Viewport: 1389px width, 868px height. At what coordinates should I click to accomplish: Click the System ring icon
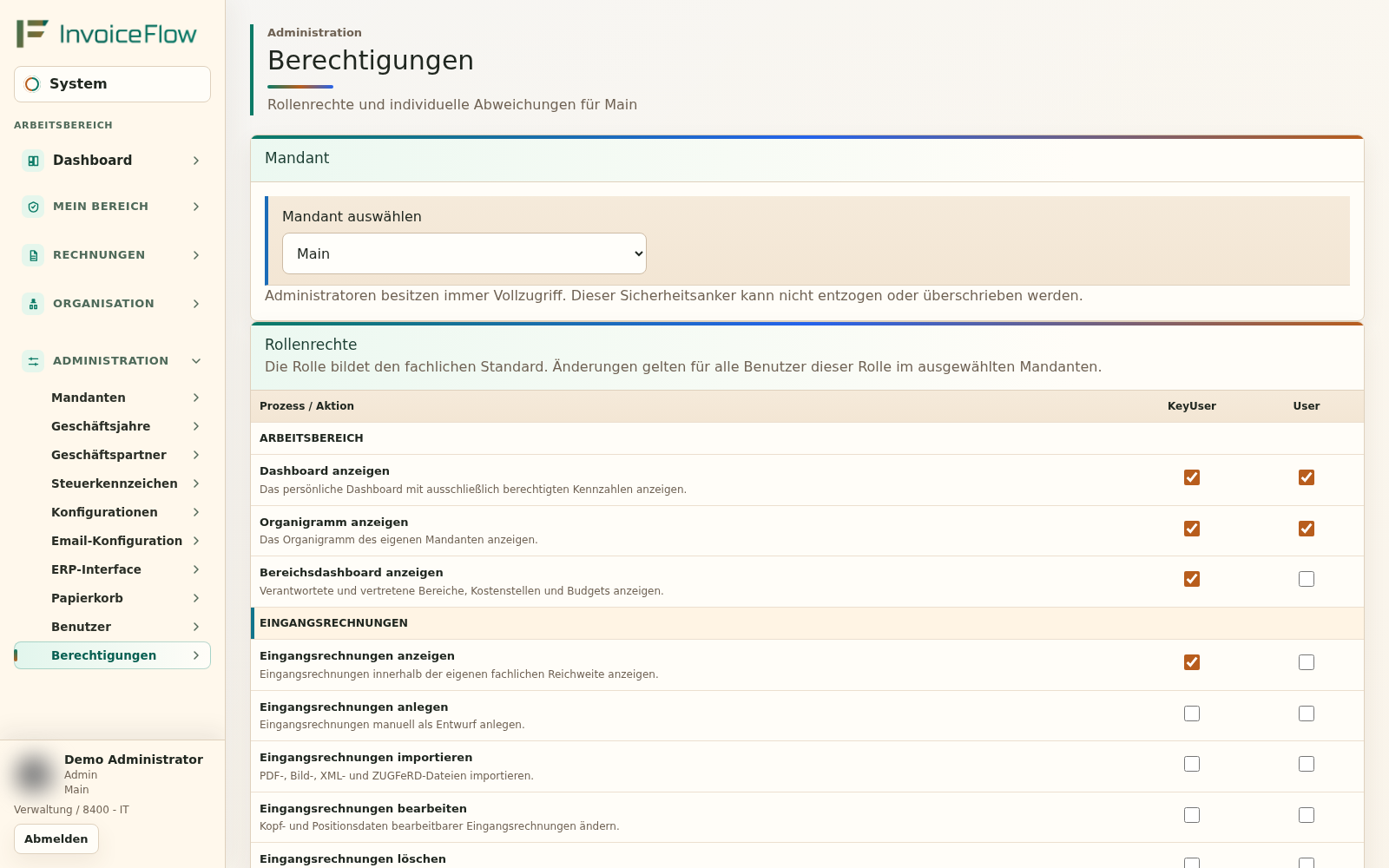click(32, 84)
